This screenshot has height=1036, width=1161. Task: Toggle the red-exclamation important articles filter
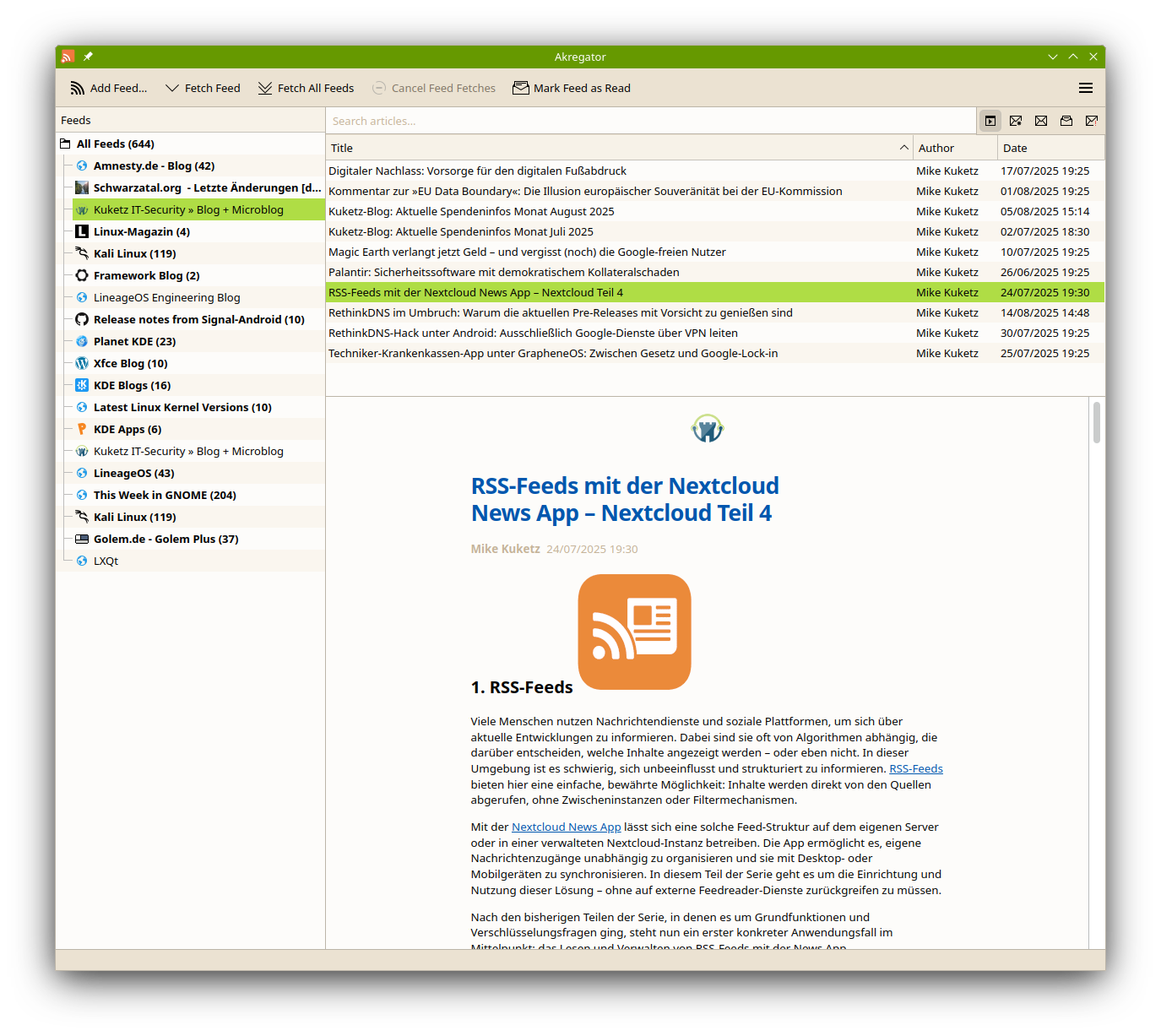point(1092,121)
